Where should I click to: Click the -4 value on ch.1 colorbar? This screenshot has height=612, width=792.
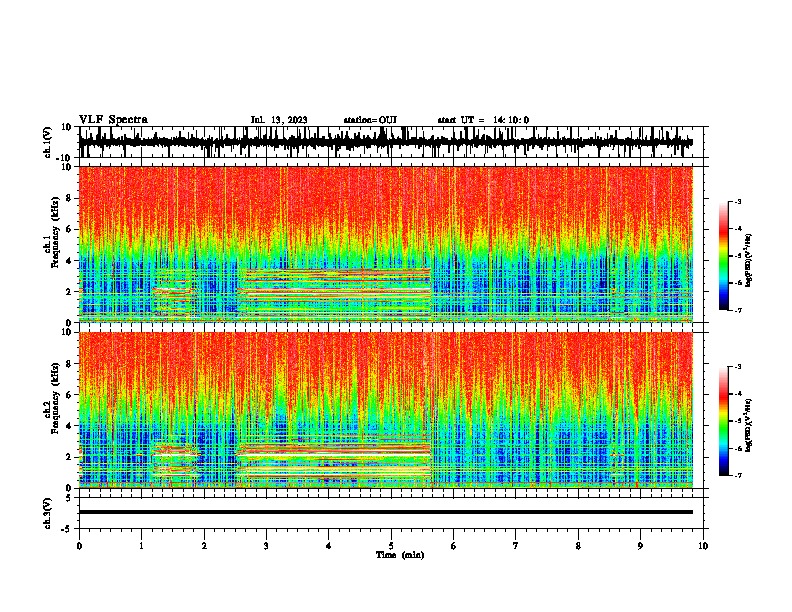(737, 229)
